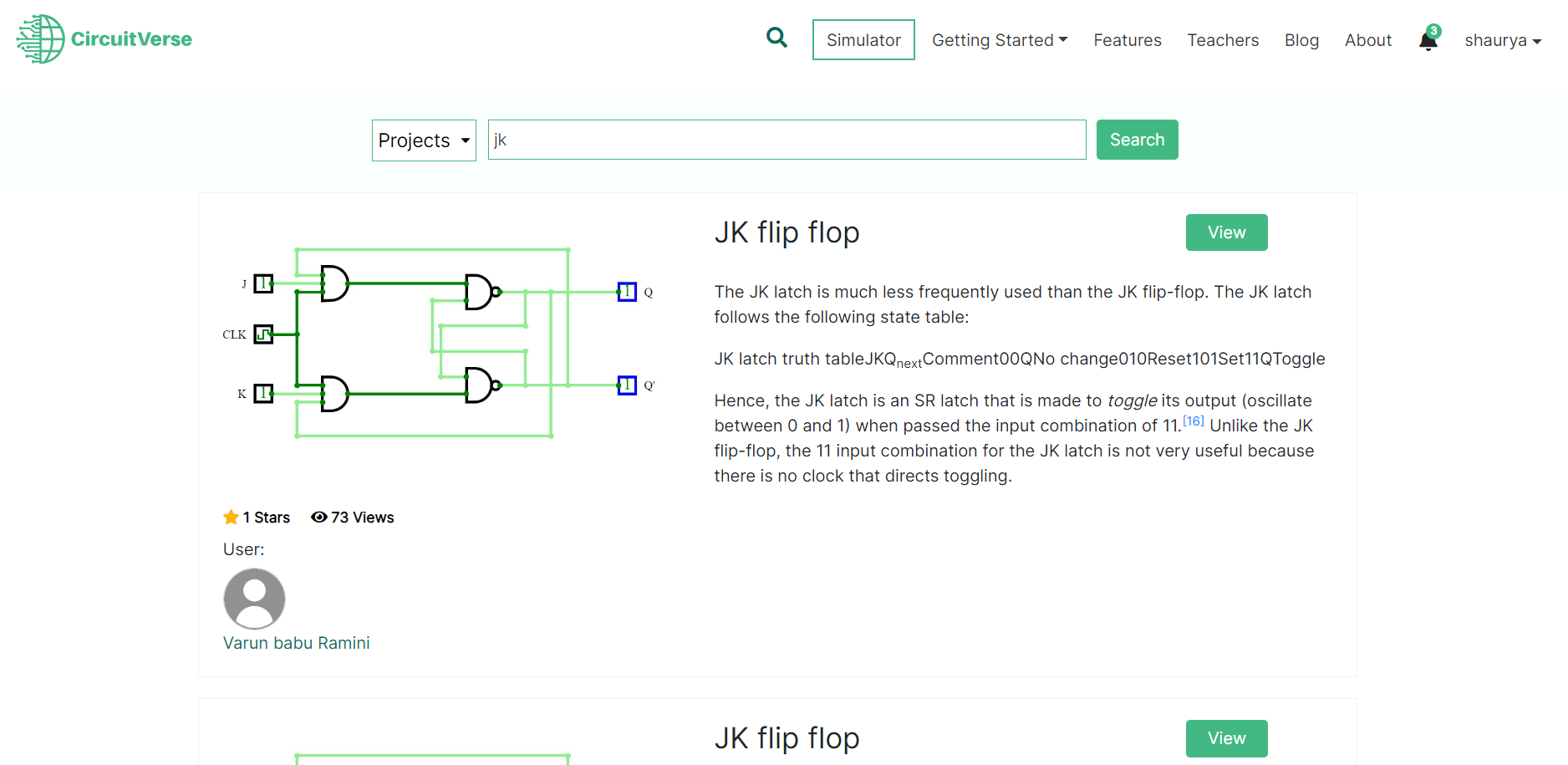Click the eye icon next to 73 Views
The height and width of the screenshot is (765, 1568).
(x=318, y=517)
